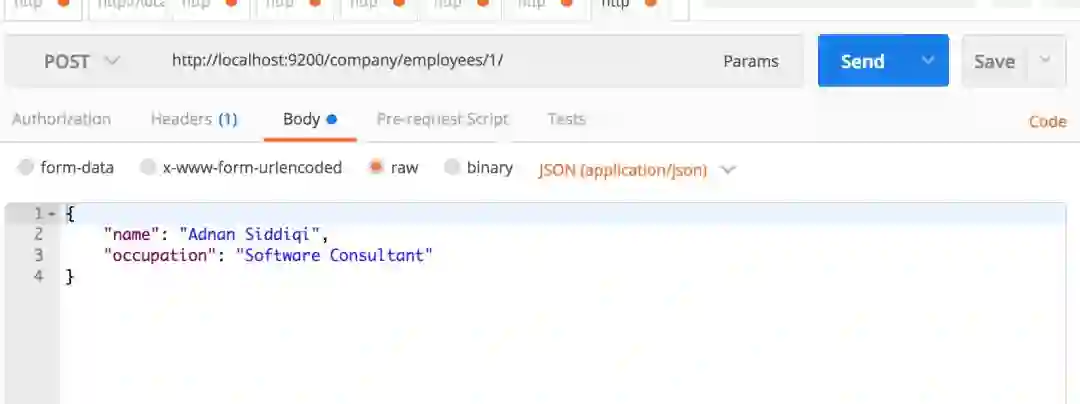Save the request
The height and width of the screenshot is (404, 1080).
[994, 61]
